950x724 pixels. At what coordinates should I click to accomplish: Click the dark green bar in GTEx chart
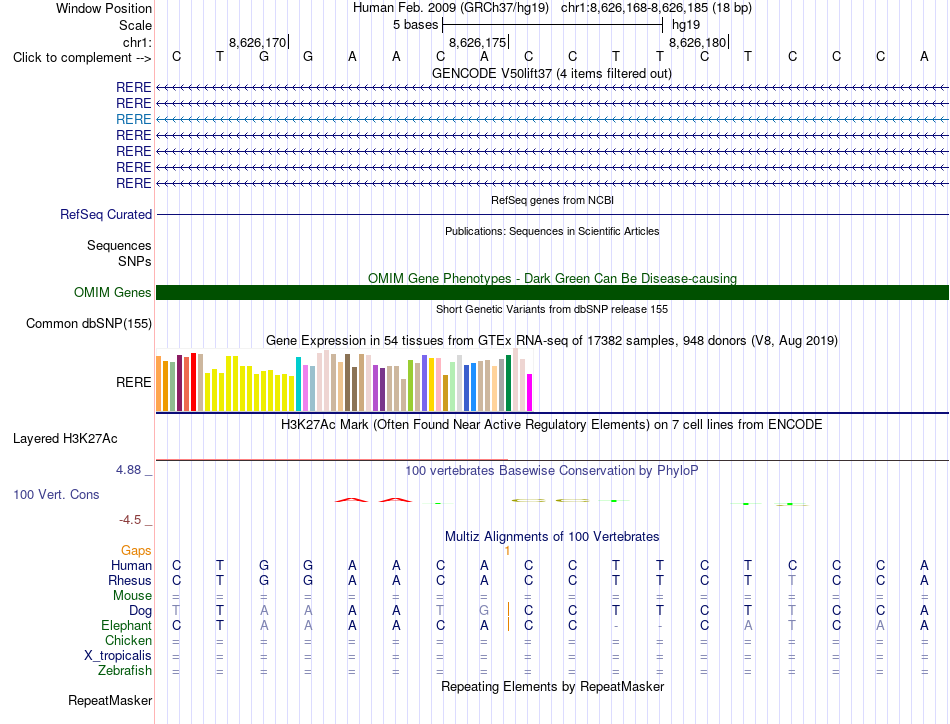pyautogui.click(x=508, y=384)
